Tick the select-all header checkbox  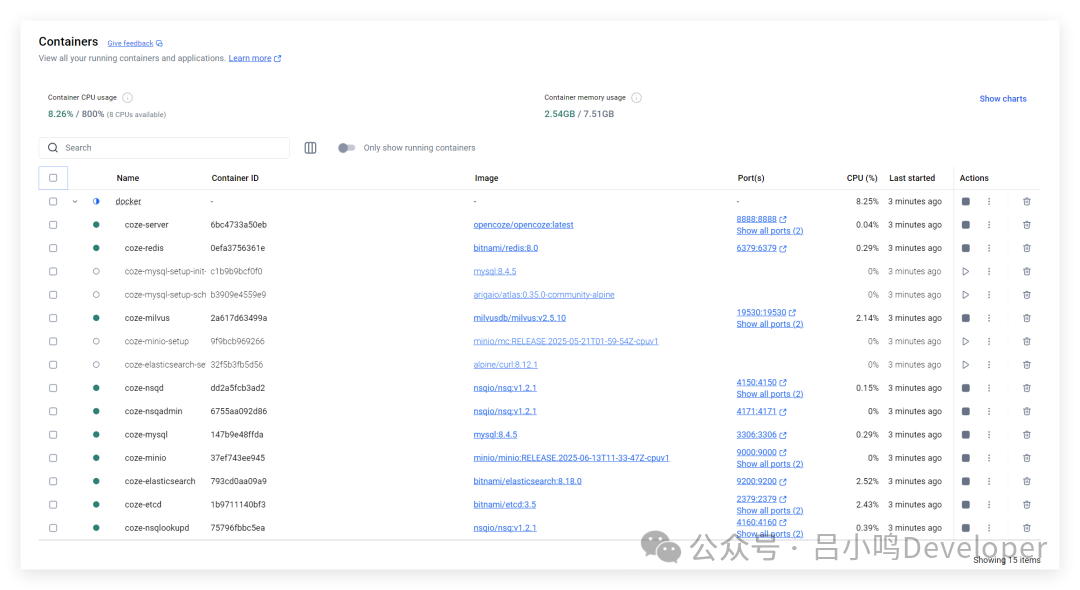click(x=53, y=178)
